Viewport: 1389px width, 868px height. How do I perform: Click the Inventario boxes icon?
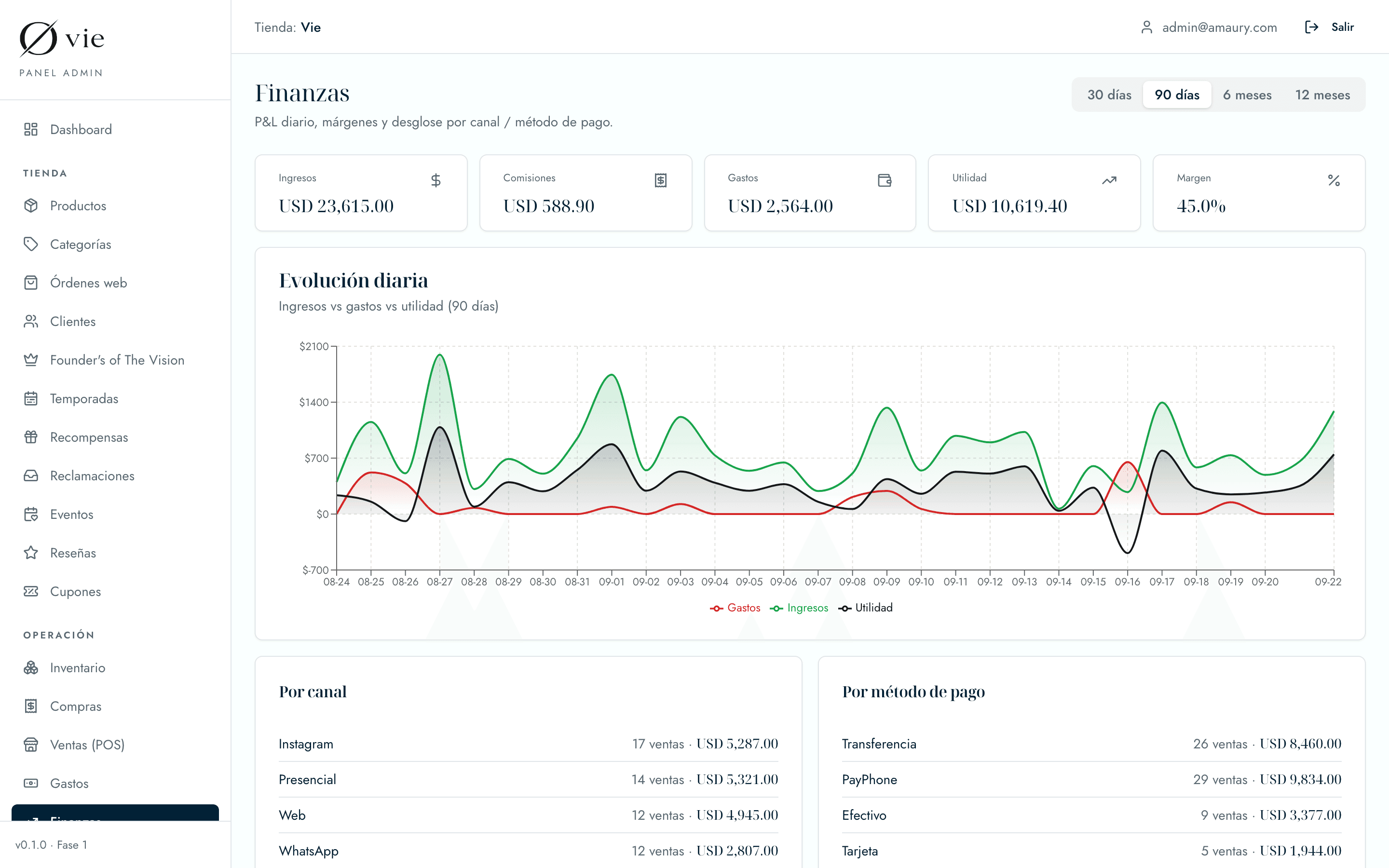(31, 668)
